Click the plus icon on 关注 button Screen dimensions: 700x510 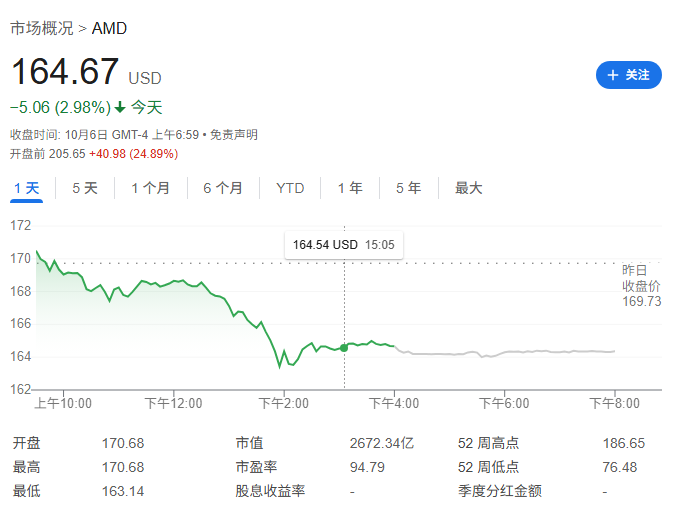tap(613, 75)
